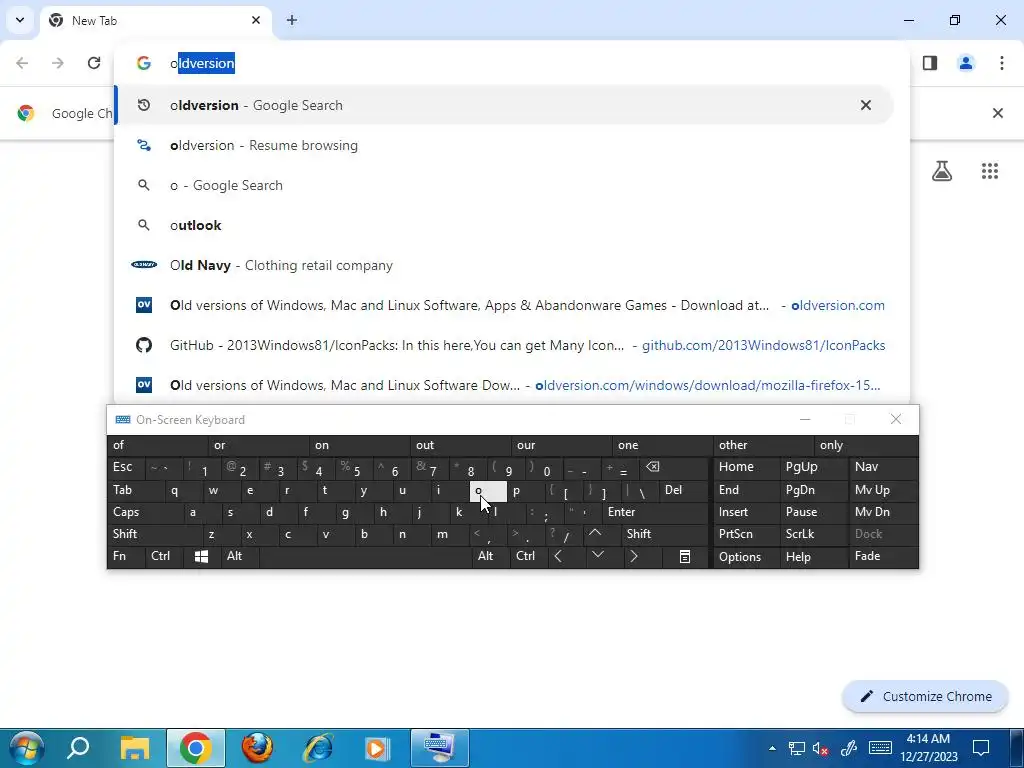Click the address bar text field
The height and width of the screenshot is (768, 1024).
click(509, 63)
